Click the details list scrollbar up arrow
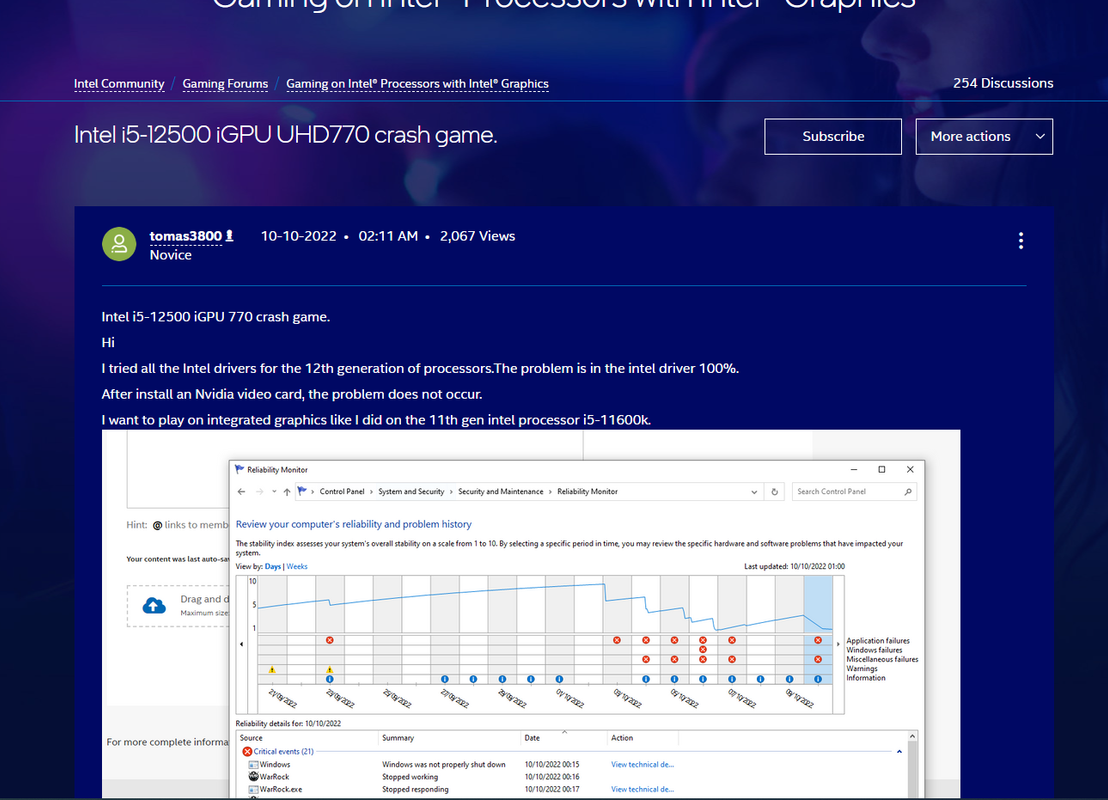Screen dimensions: 1108x800 click(912, 736)
